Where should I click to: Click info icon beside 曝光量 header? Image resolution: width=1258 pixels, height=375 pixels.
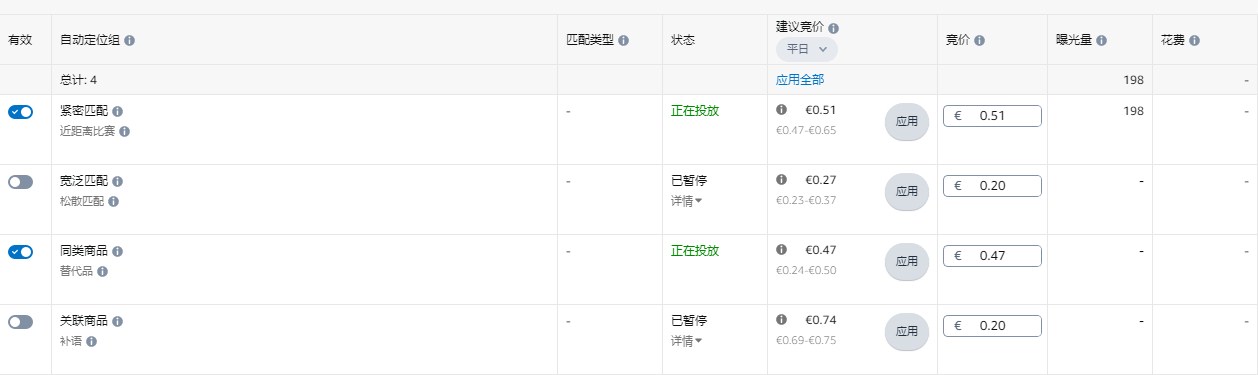coord(1101,41)
